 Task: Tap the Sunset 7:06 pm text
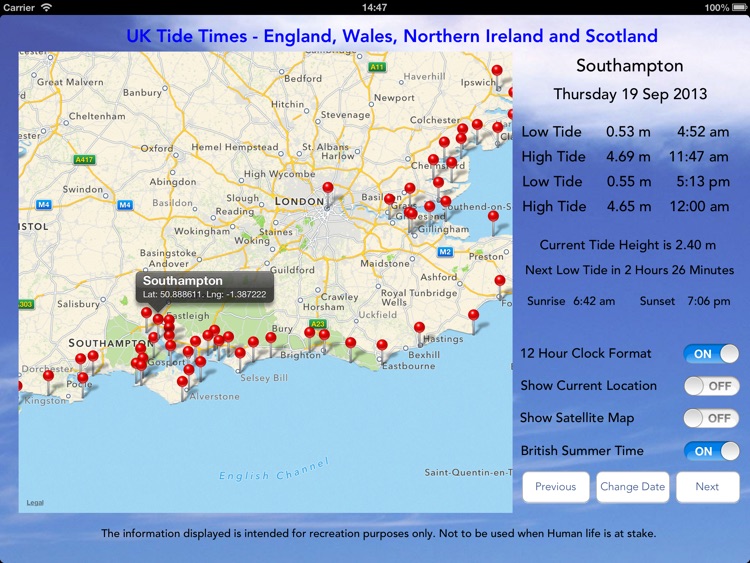(685, 301)
